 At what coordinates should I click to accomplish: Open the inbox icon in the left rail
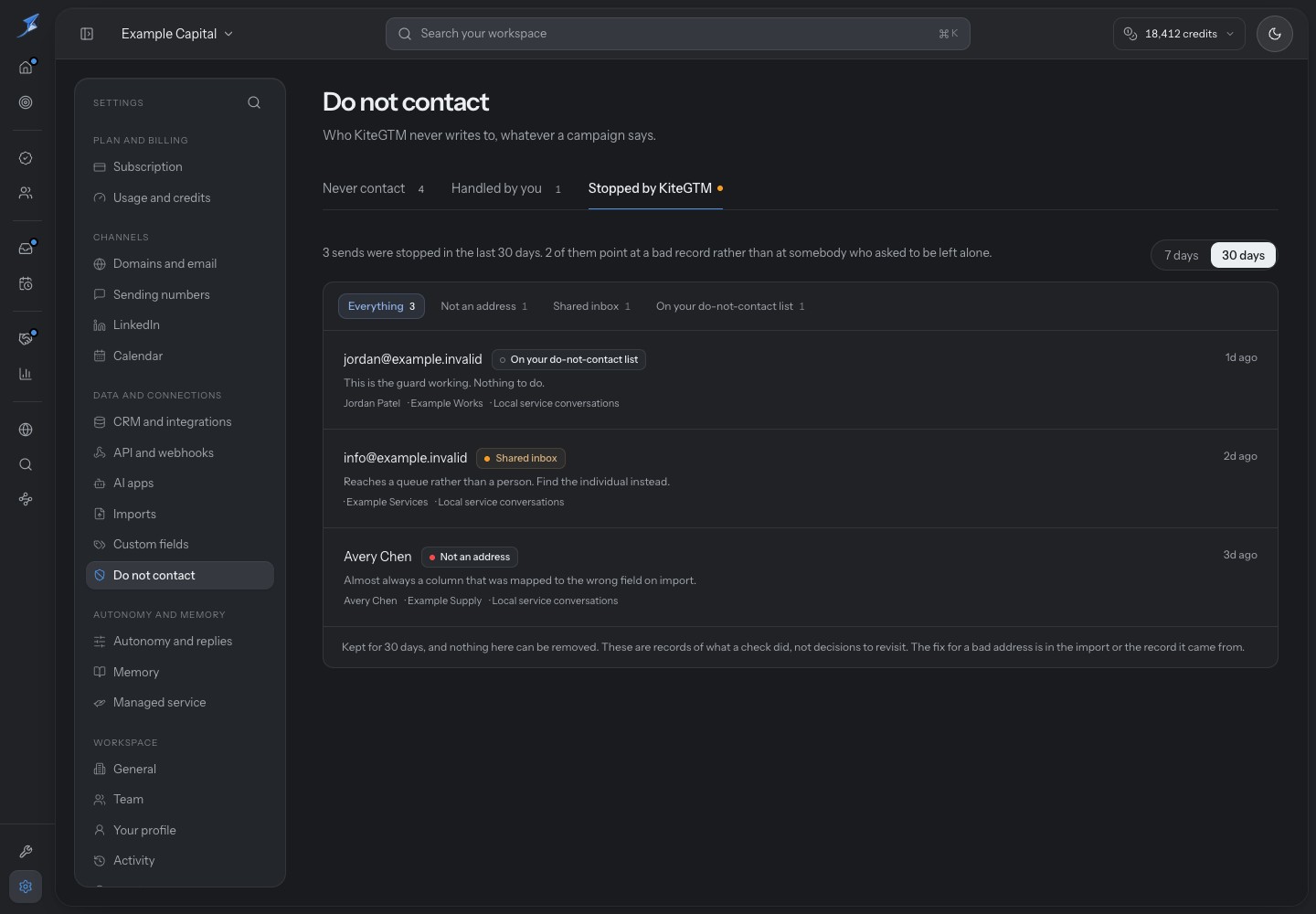[26, 249]
